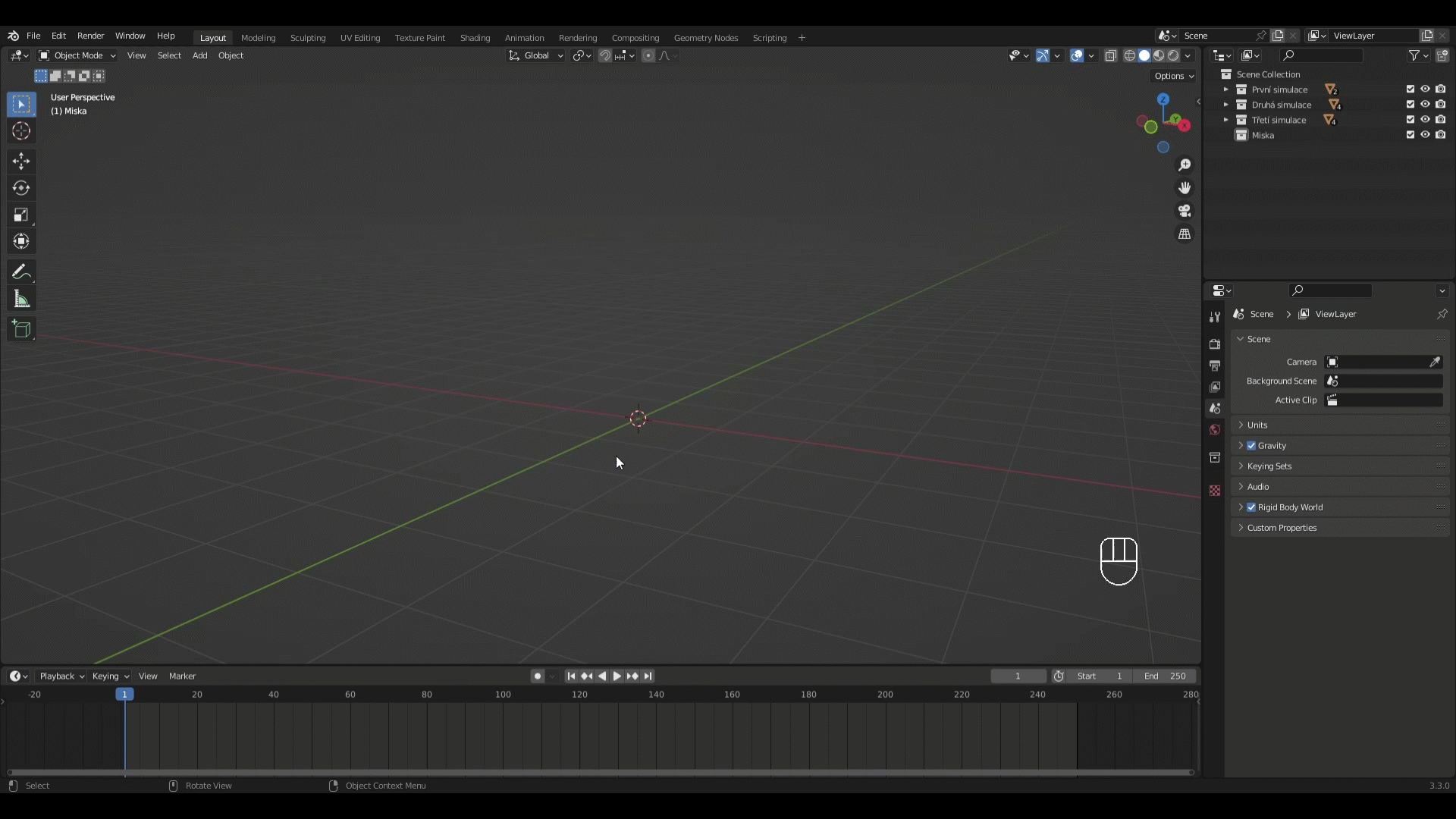Image resolution: width=1456 pixels, height=819 pixels.
Task: Open the Render properties tab
Action: pyautogui.click(x=1215, y=344)
